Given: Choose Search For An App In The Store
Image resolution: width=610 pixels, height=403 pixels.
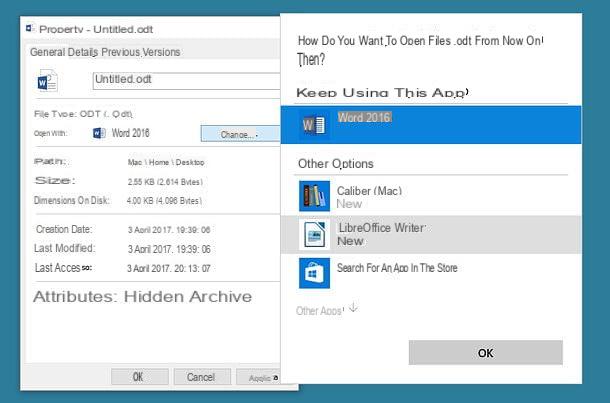Looking at the screenshot, I should click(431, 273).
